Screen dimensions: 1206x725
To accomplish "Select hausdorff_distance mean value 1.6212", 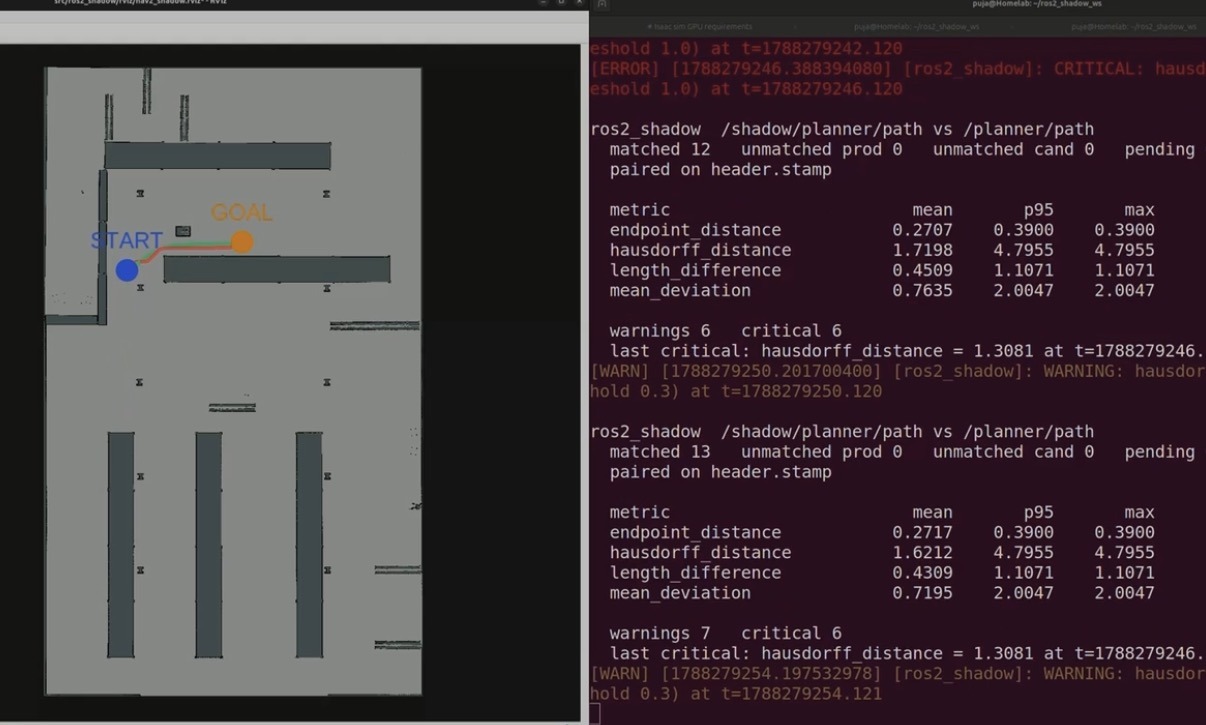I will pos(922,552).
